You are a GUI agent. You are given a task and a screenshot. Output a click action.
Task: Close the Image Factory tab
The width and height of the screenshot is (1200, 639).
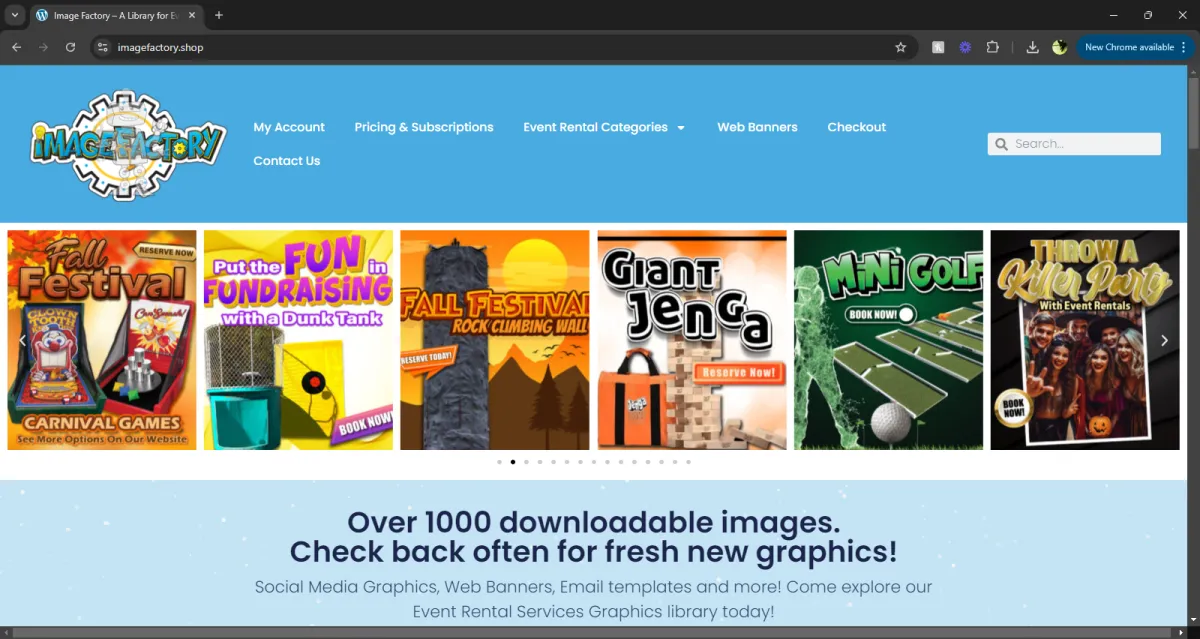coord(192,15)
